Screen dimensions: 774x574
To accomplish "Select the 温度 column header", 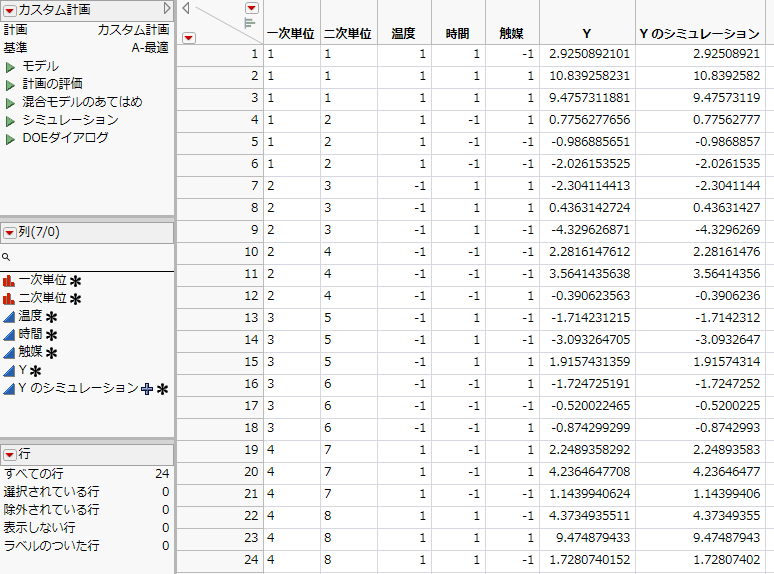I will click(404, 34).
